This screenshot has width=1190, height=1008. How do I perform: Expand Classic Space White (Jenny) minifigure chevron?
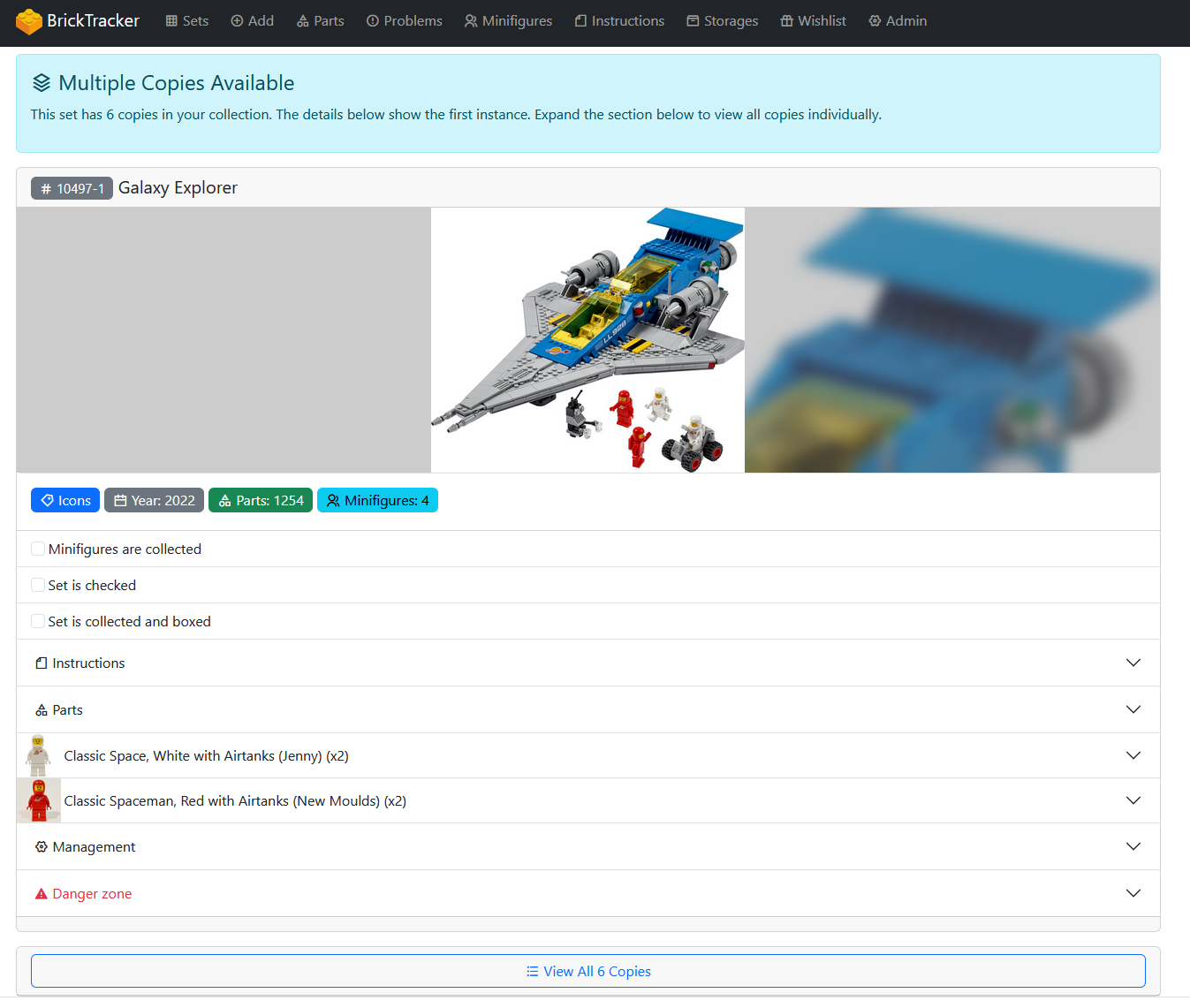[1133, 755]
